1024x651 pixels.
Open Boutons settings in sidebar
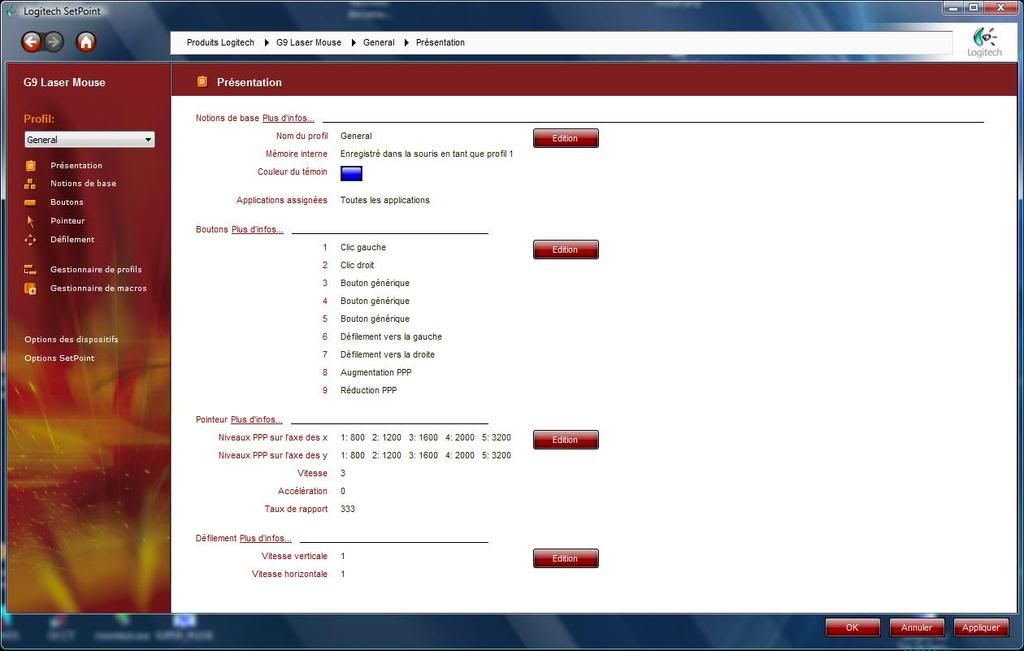(66, 202)
